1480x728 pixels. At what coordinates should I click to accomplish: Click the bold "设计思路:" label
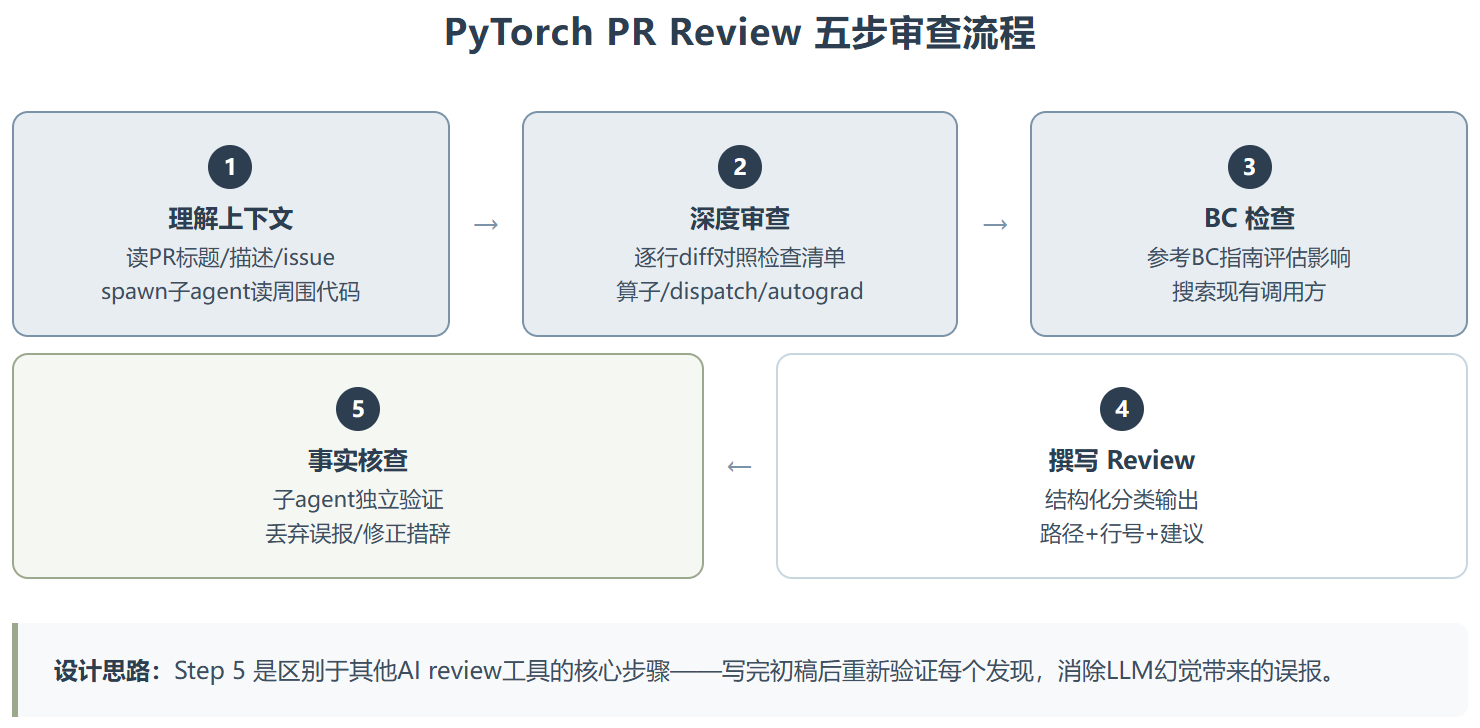[108, 671]
